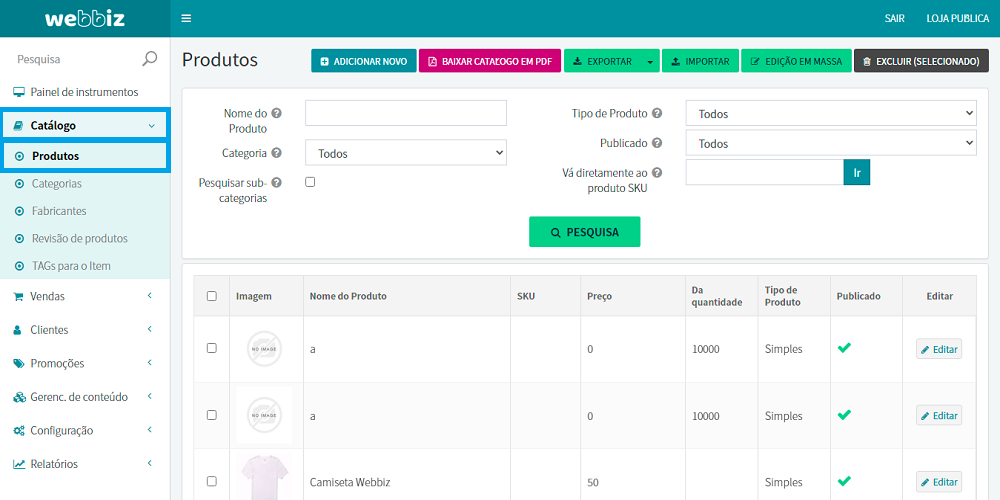Click the Adicionar Novo button
The width and height of the screenshot is (1000, 500).
tap(363, 62)
